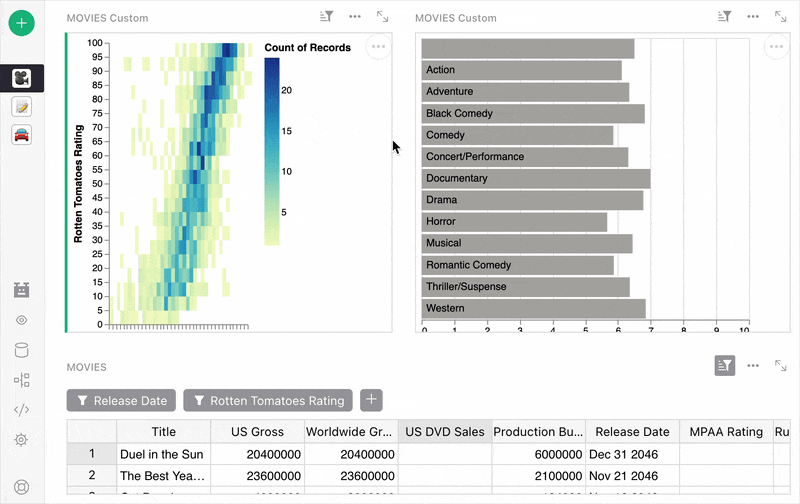Image resolution: width=800 pixels, height=504 pixels.
Task: Click the Release Date filter button
Action: click(x=121, y=401)
